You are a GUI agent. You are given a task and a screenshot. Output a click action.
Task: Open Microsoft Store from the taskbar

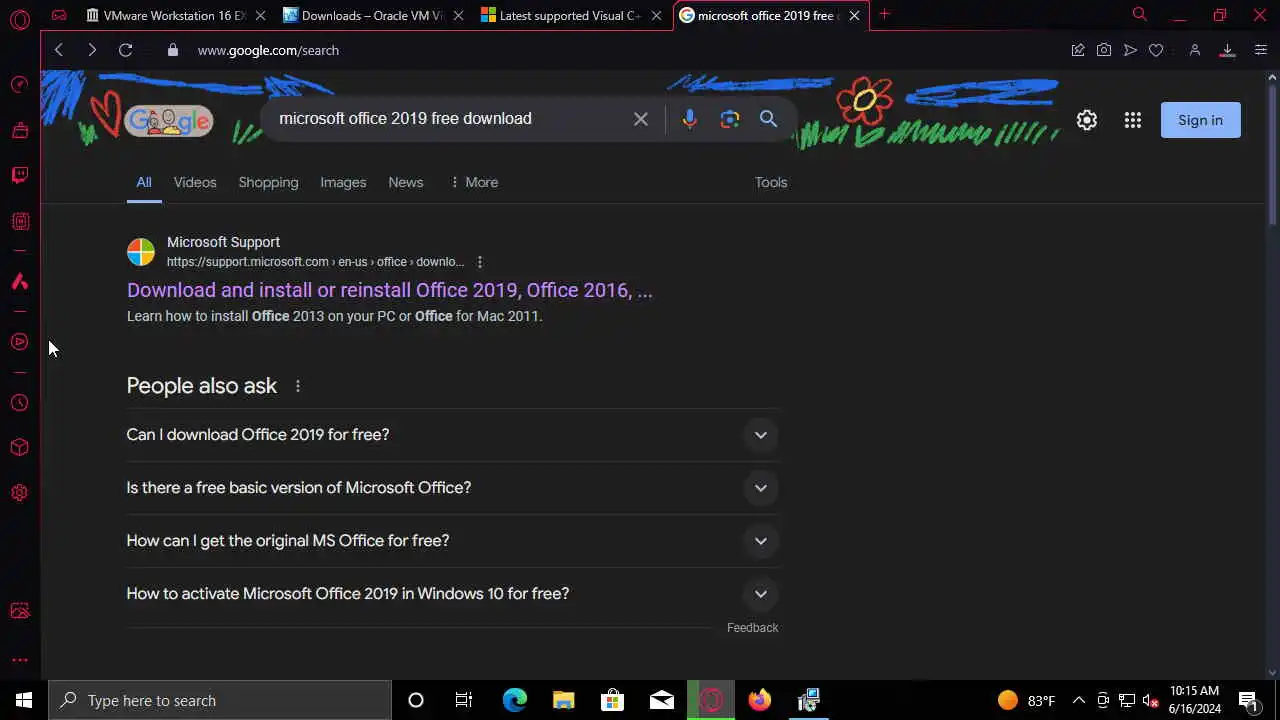612,700
